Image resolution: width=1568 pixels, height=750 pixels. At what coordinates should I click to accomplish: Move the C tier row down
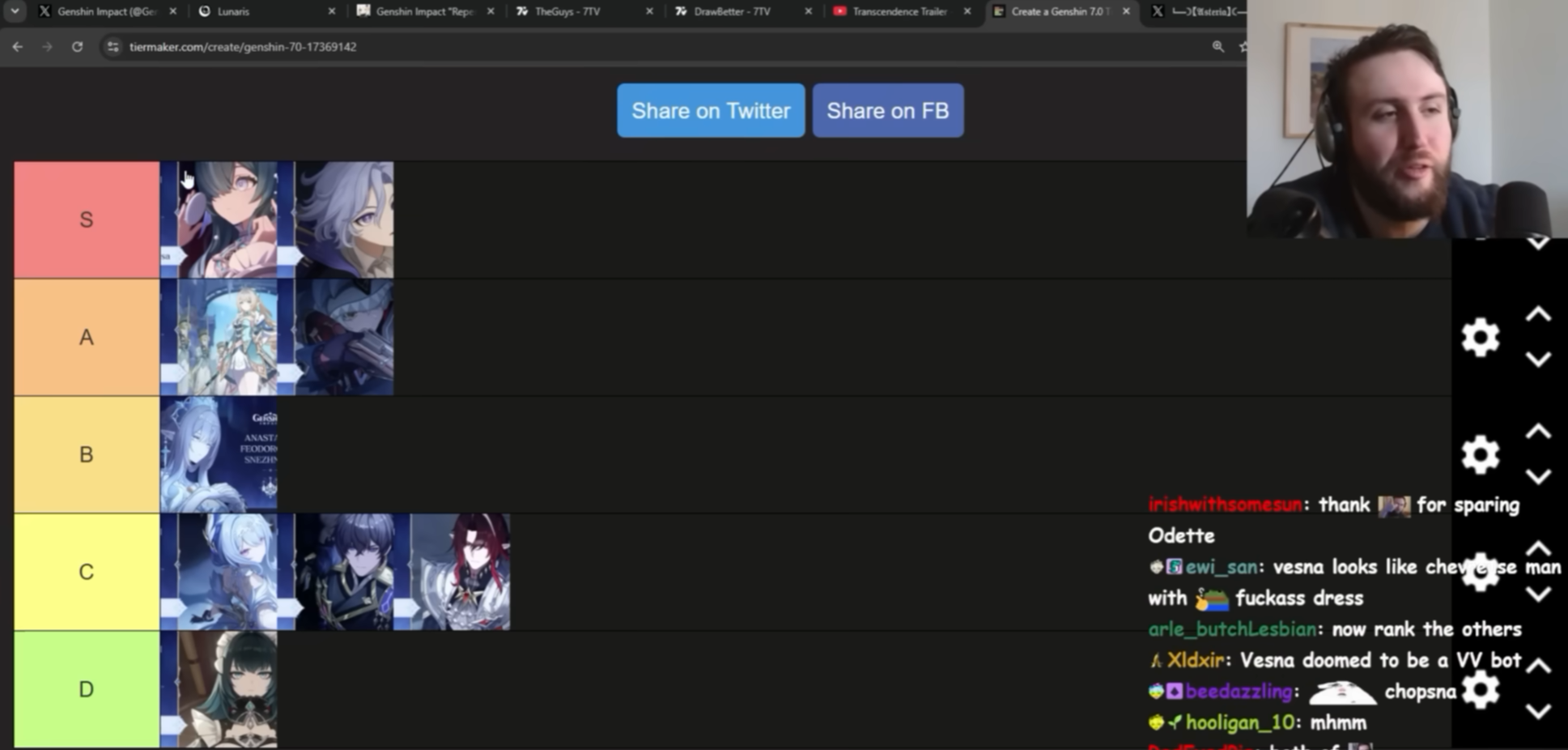(1538, 595)
